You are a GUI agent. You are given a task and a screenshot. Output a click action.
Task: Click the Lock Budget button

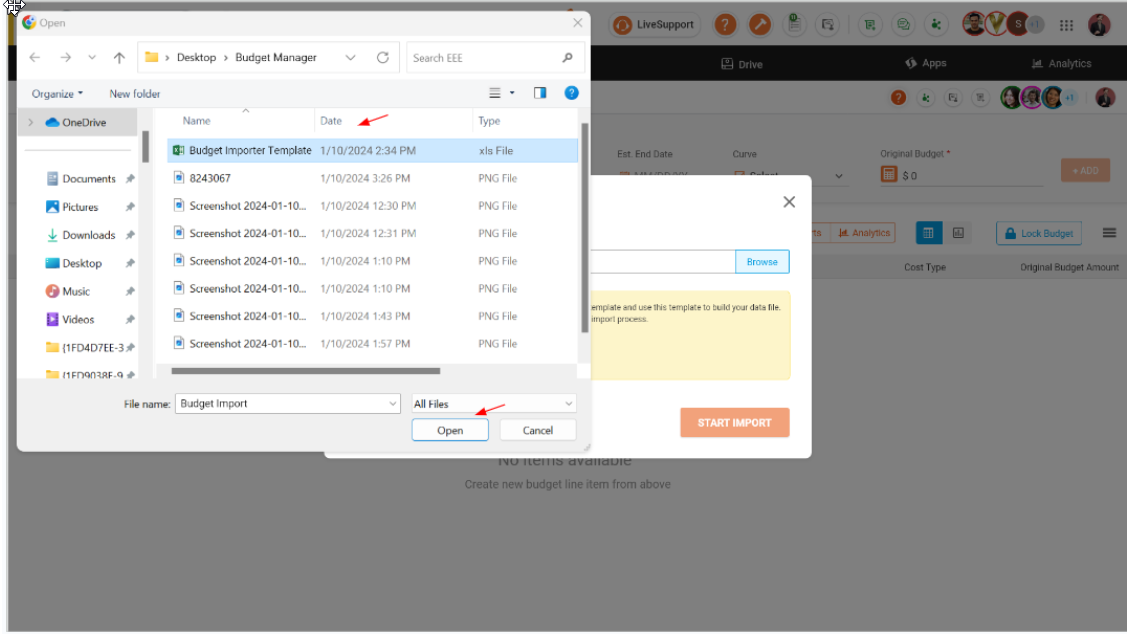pyautogui.click(x=1039, y=233)
